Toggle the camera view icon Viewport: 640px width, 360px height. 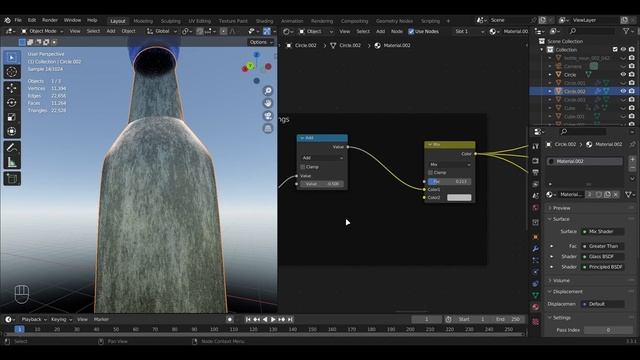point(268,116)
